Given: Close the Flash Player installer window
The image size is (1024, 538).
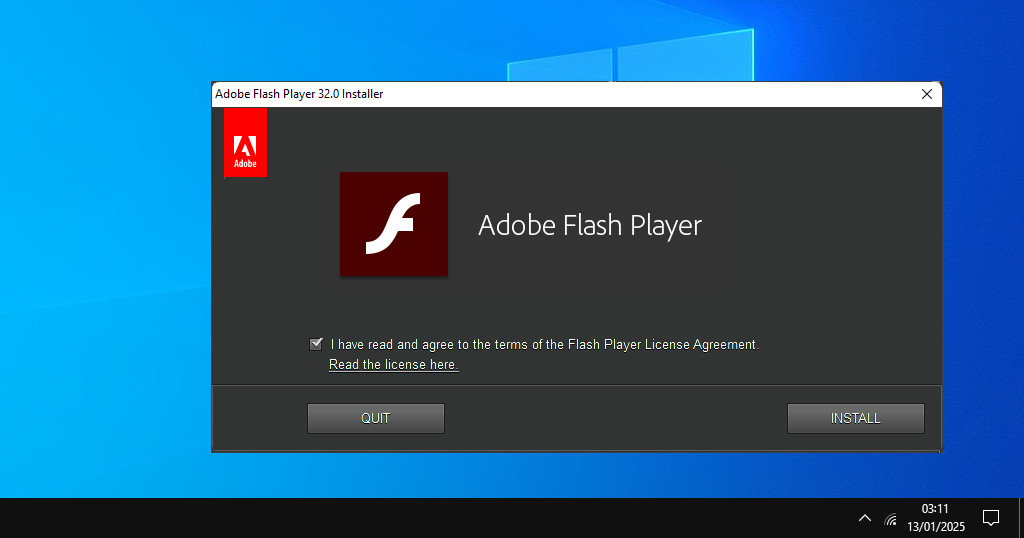Looking at the screenshot, I should (927, 94).
